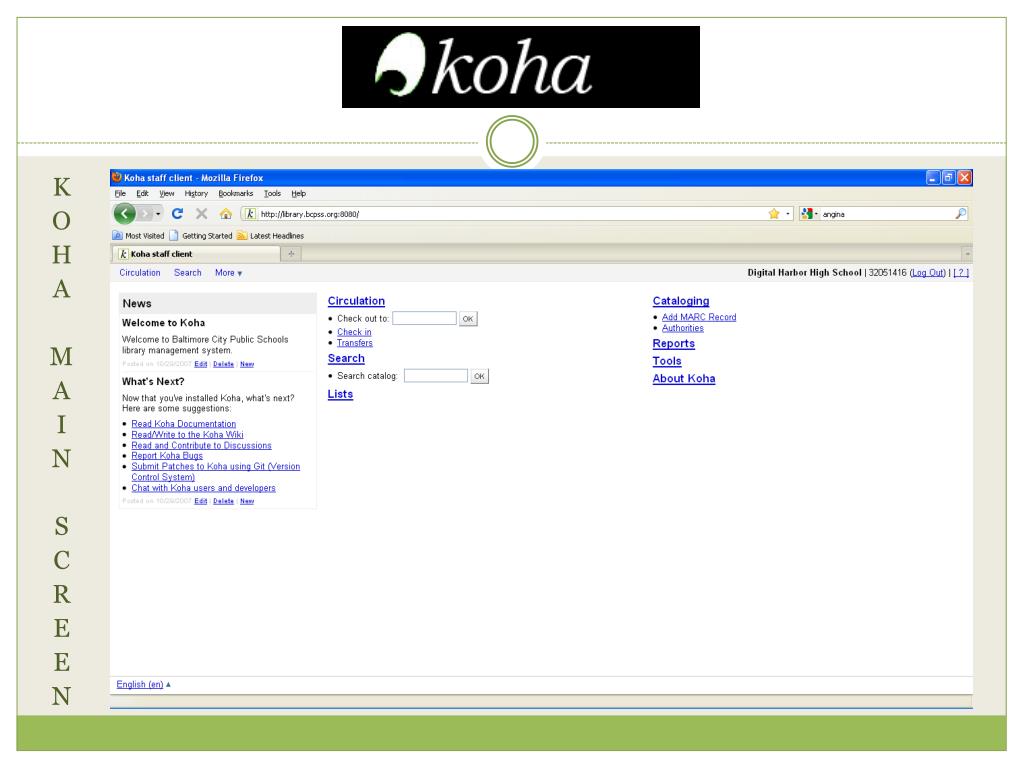
Task: Expand the More dropdown in Koha navigation
Action: (x=229, y=273)
